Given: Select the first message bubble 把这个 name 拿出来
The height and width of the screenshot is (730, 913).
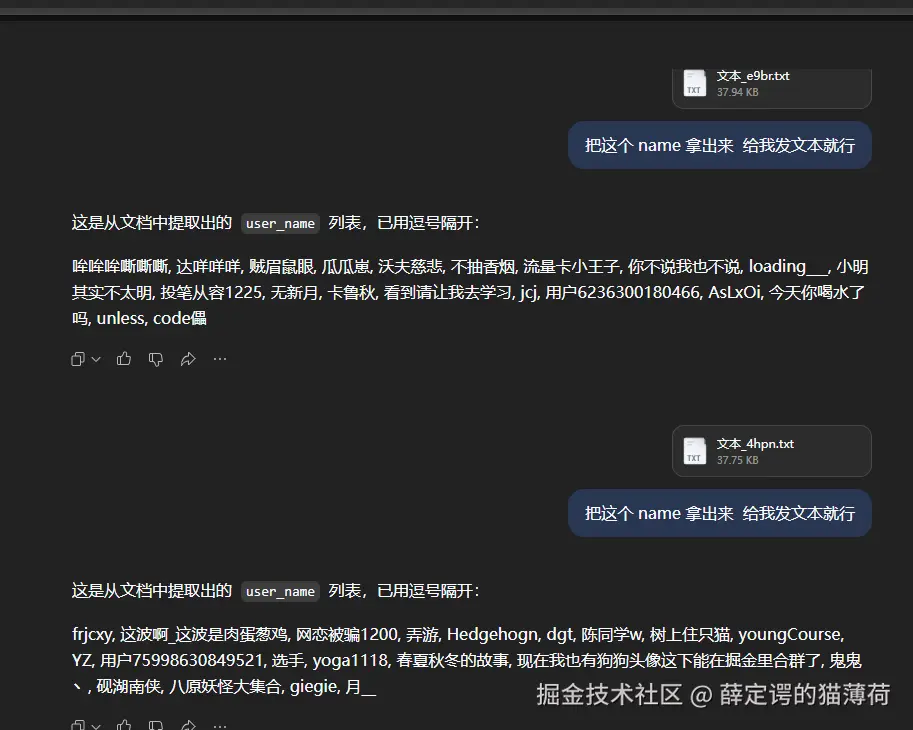Looking at the screenshot, I should coord(720,145).
